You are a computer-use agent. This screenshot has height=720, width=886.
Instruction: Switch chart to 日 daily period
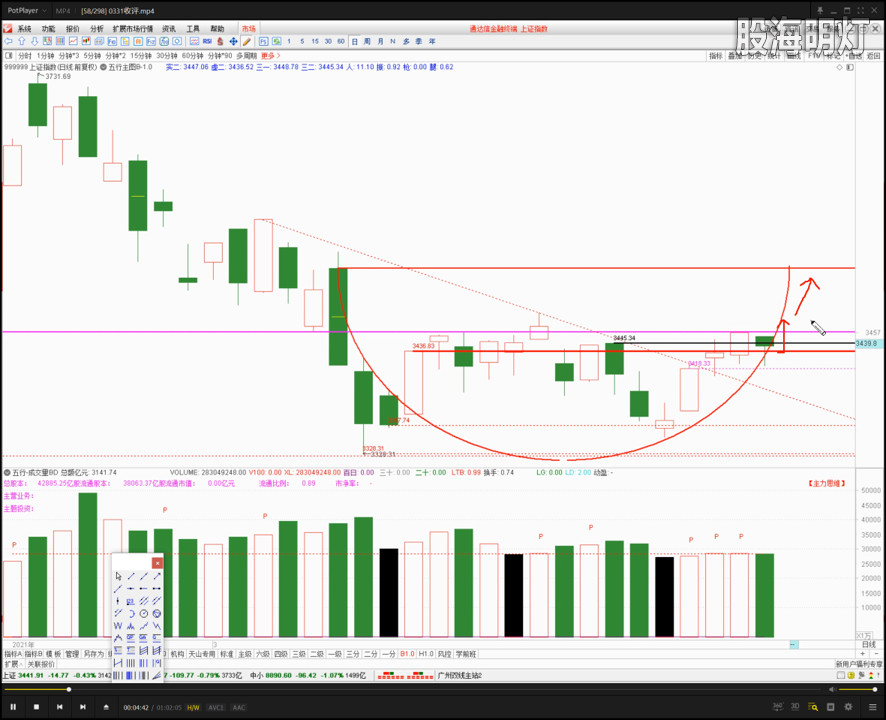click(x=354, y=41)
